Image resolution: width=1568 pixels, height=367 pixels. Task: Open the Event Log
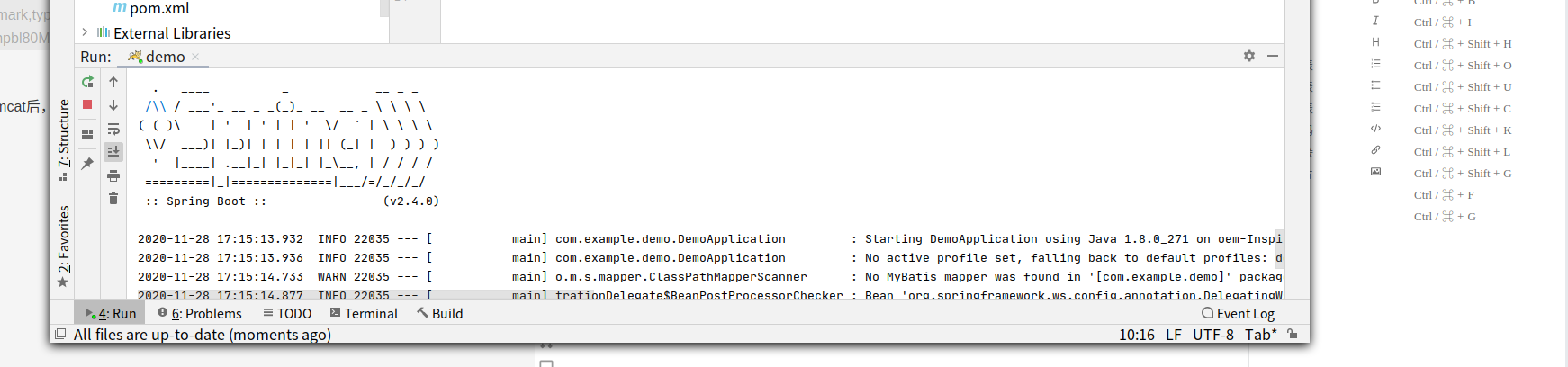1239,313
